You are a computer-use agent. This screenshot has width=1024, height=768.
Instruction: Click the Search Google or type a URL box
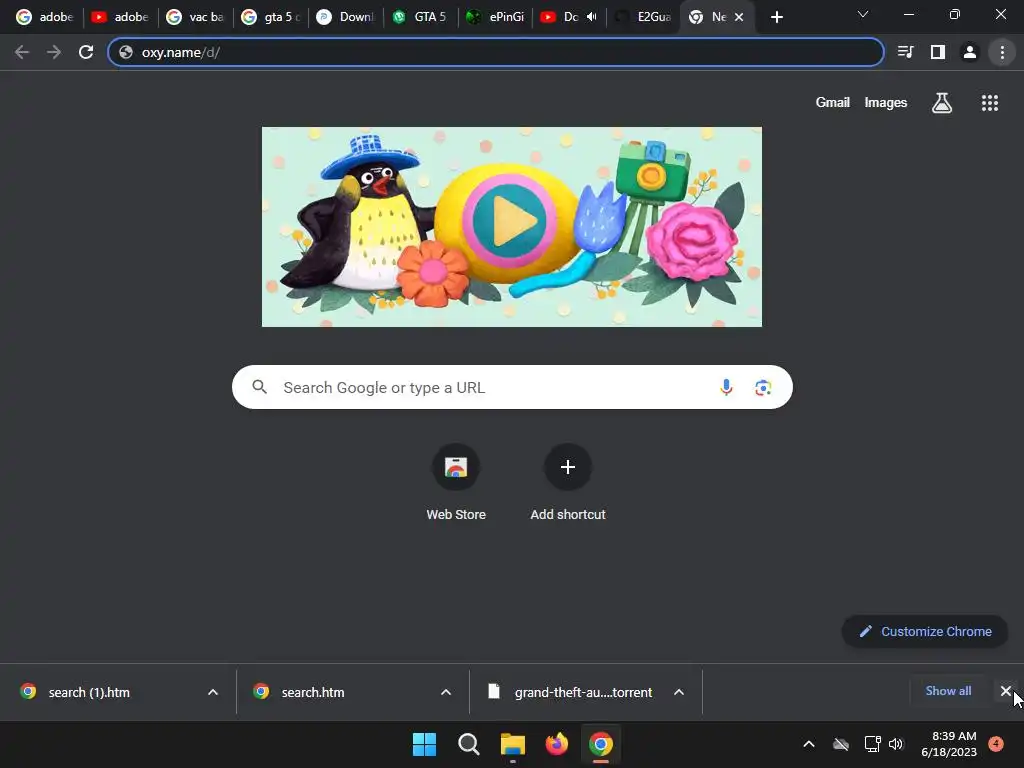pyautogui.click(x=512, y=387)
